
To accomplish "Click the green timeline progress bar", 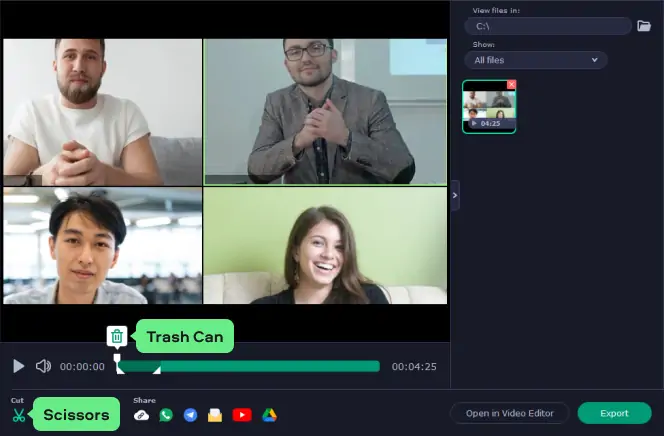I will pyautogui.click(x=249, y=366).
